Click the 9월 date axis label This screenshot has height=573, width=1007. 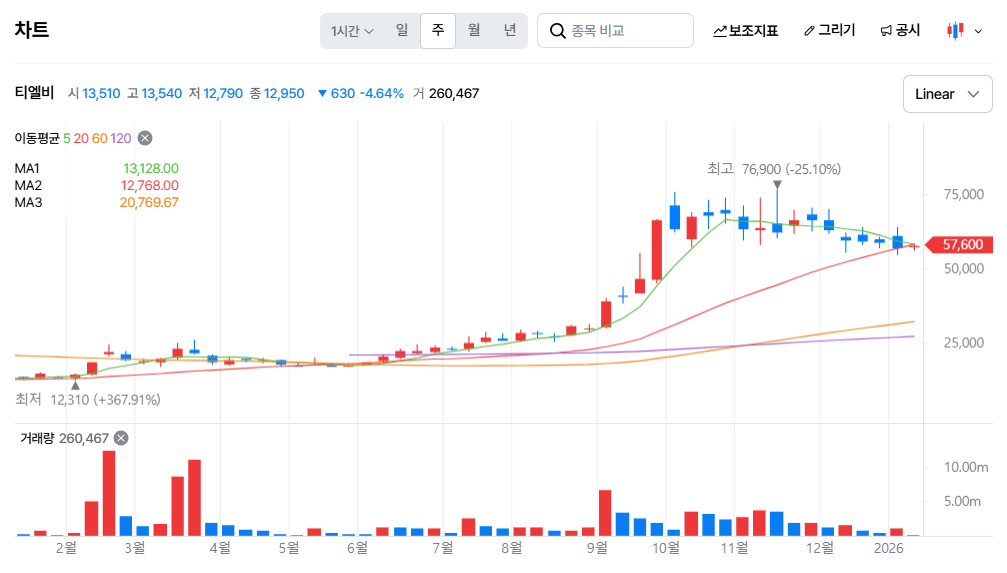click(x=597, y=548)
